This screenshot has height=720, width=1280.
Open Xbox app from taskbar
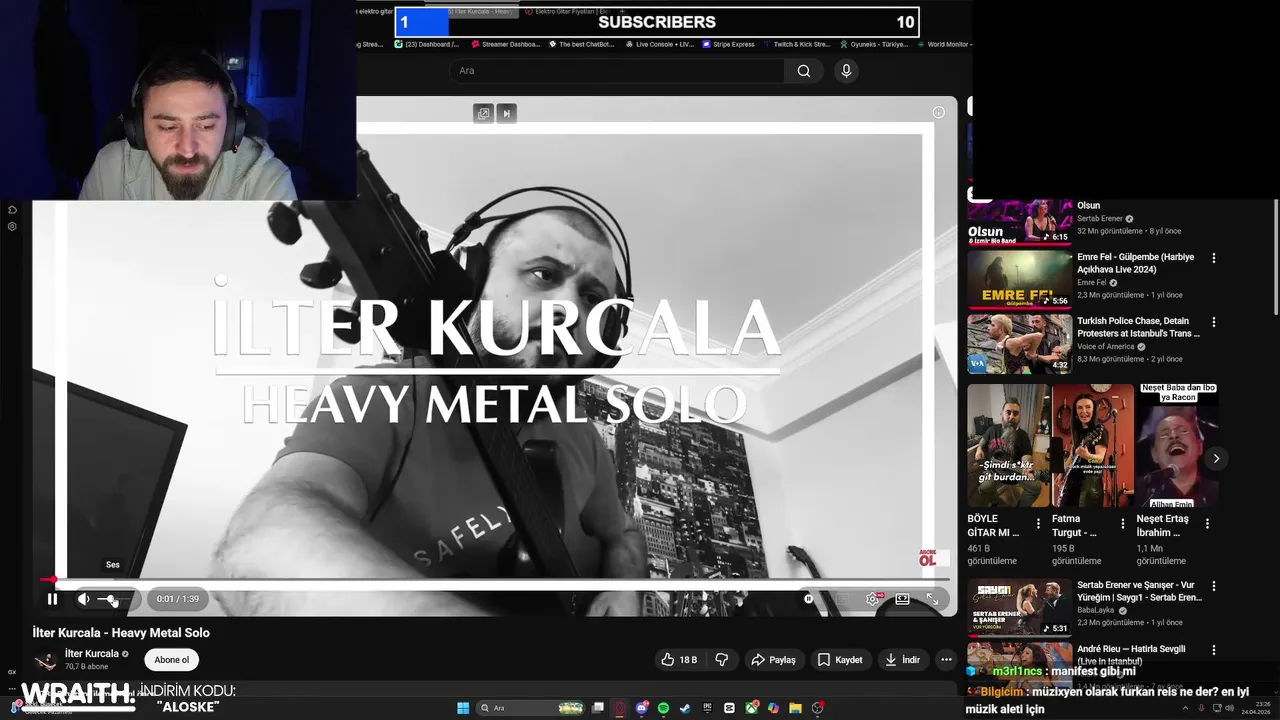click(751, 708)
